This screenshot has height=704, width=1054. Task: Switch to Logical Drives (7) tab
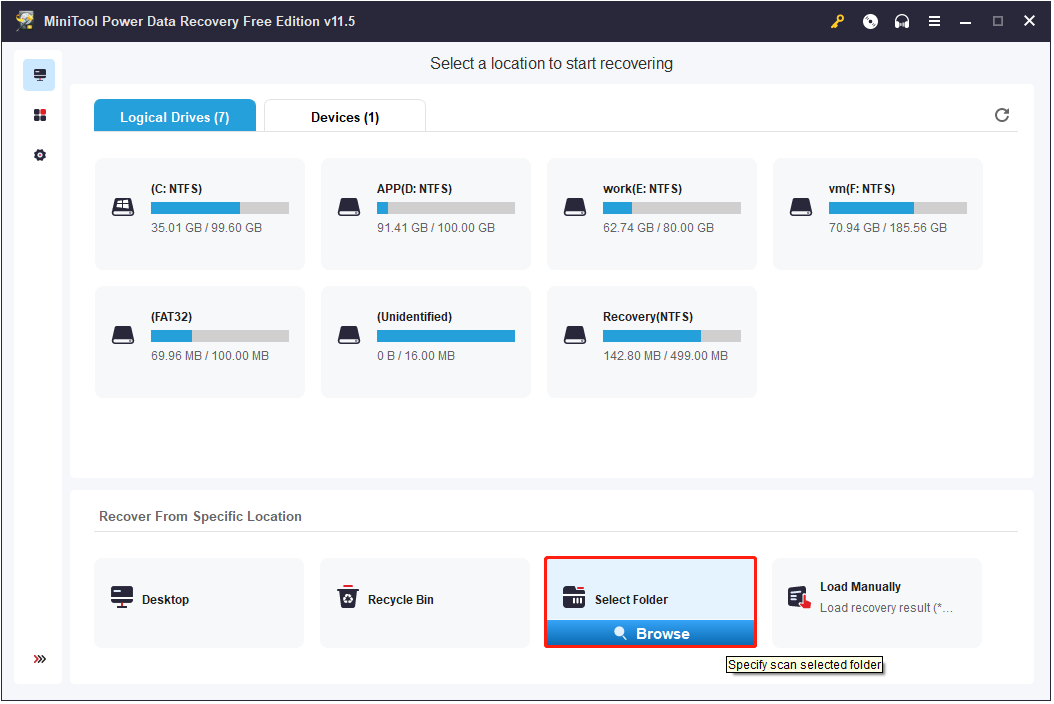coord(175,116)
